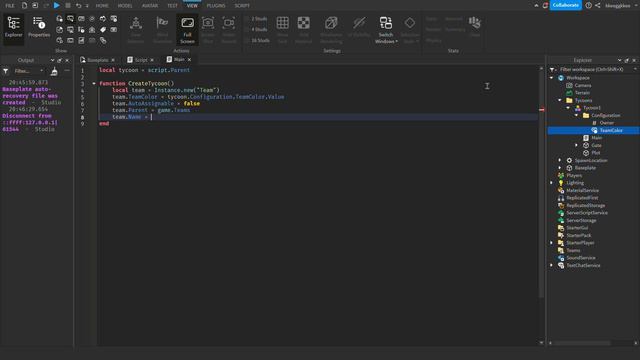640x360 pixels.
Task: Open the Explorer panel dropdown chevron
Action: [x=620, y=60]
